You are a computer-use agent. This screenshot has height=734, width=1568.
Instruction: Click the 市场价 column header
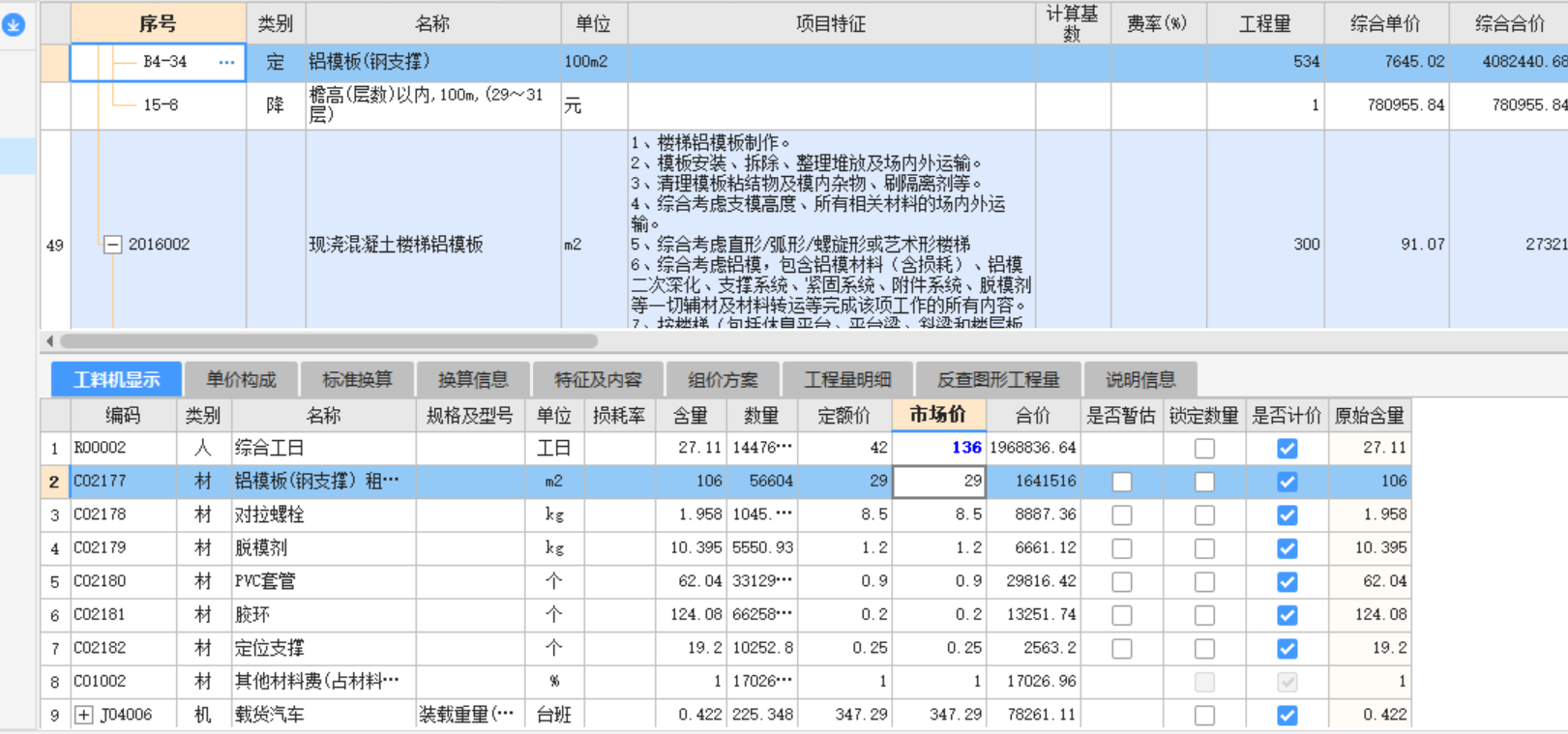938,415
